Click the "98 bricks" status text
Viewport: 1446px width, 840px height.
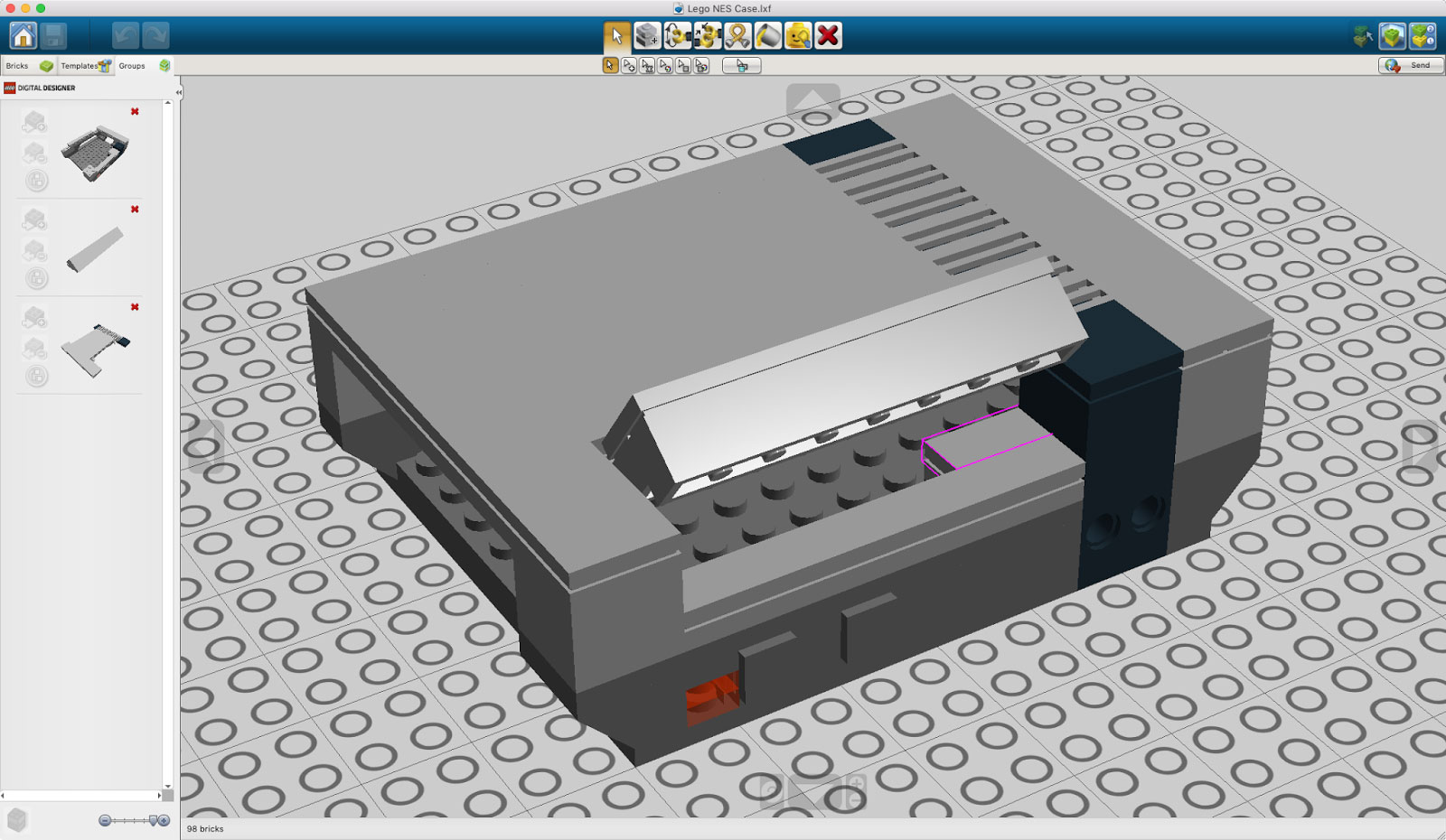click(205, 828)
